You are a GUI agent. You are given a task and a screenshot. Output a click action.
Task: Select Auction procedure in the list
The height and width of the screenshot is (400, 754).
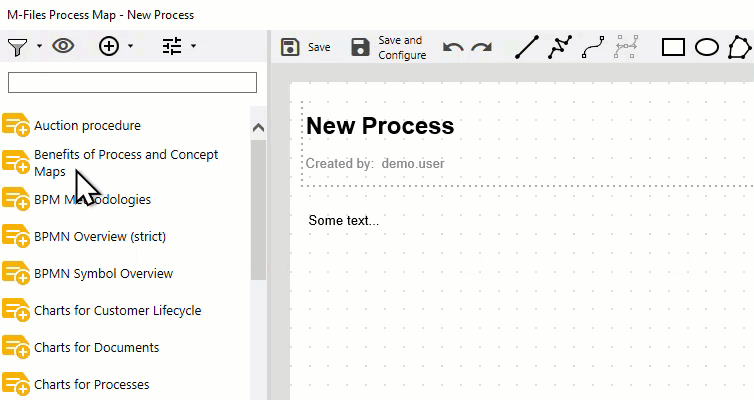(87, 126)
